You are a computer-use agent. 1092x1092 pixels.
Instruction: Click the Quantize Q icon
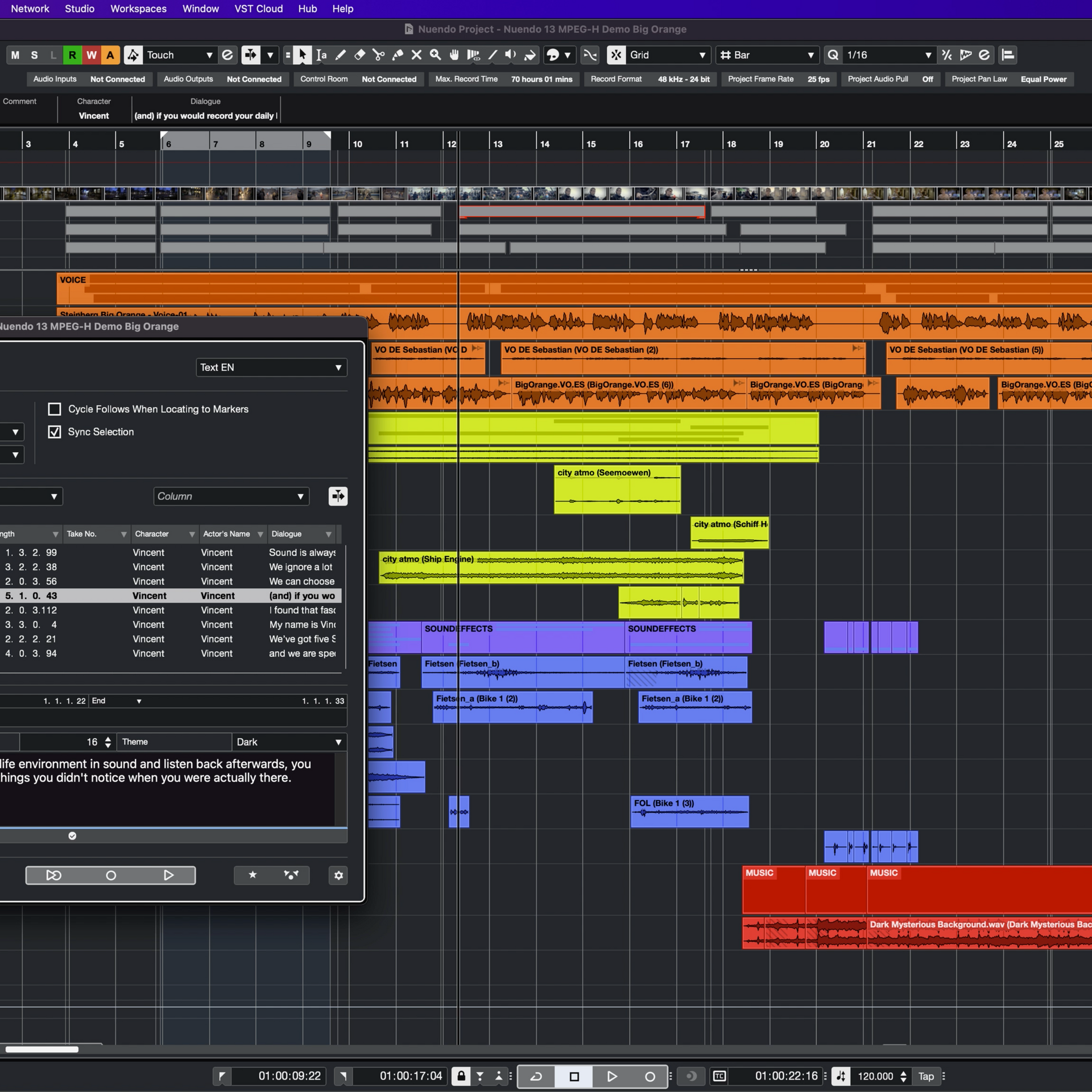833,55
